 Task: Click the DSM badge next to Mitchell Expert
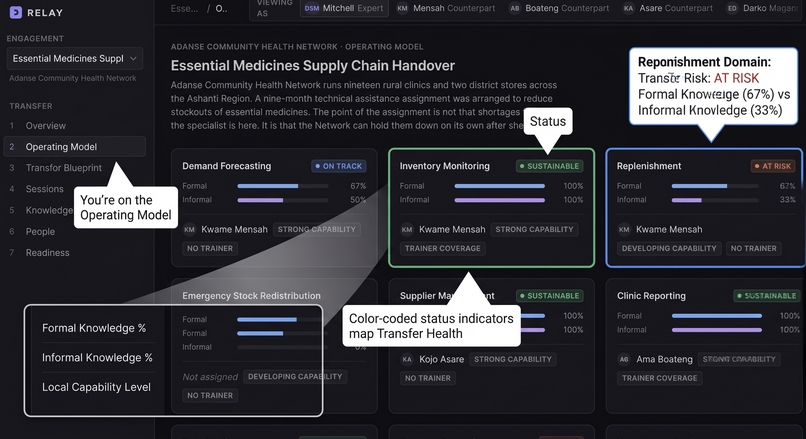(312, 8)
